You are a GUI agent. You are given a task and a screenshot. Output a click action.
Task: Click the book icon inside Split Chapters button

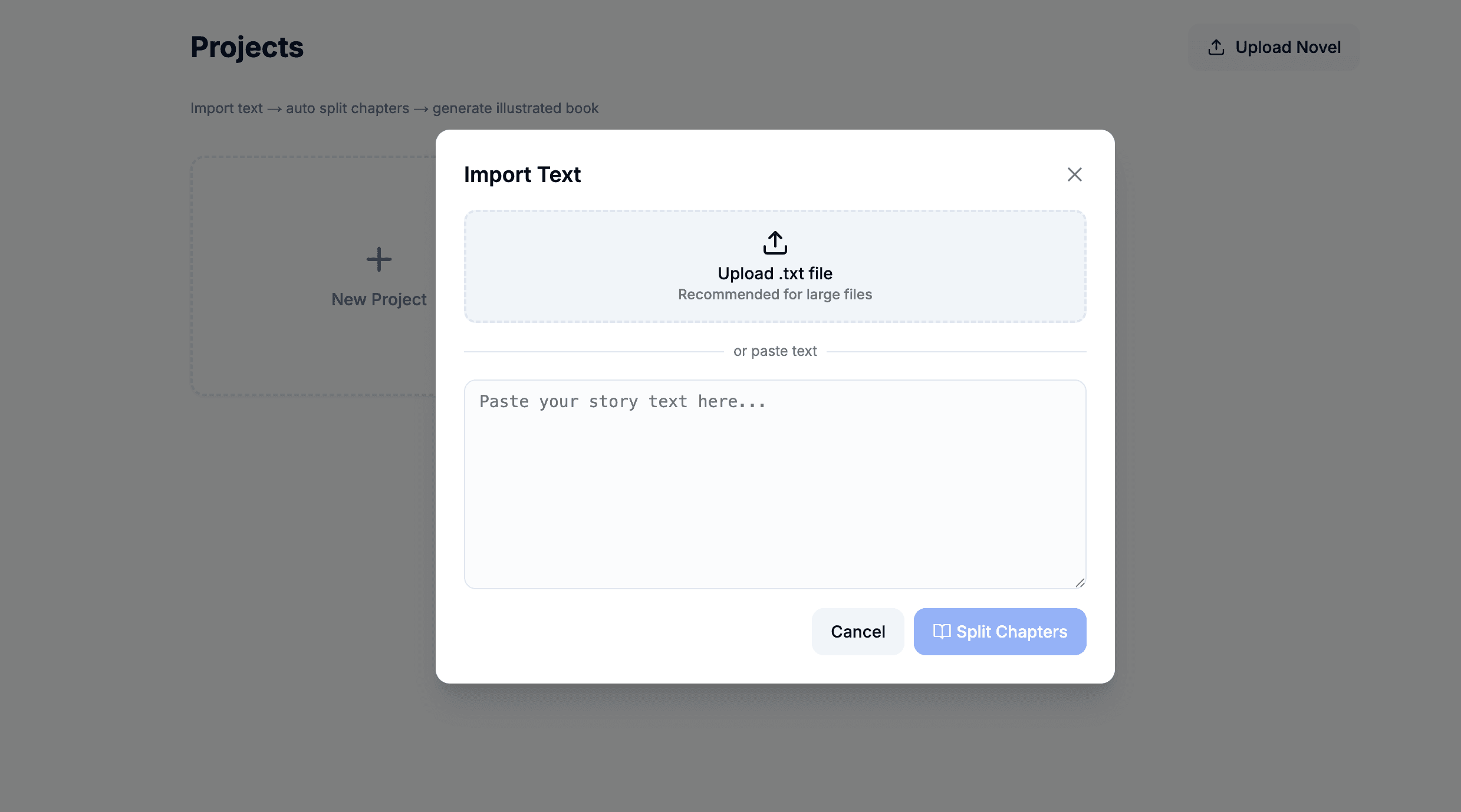(941, 631)
